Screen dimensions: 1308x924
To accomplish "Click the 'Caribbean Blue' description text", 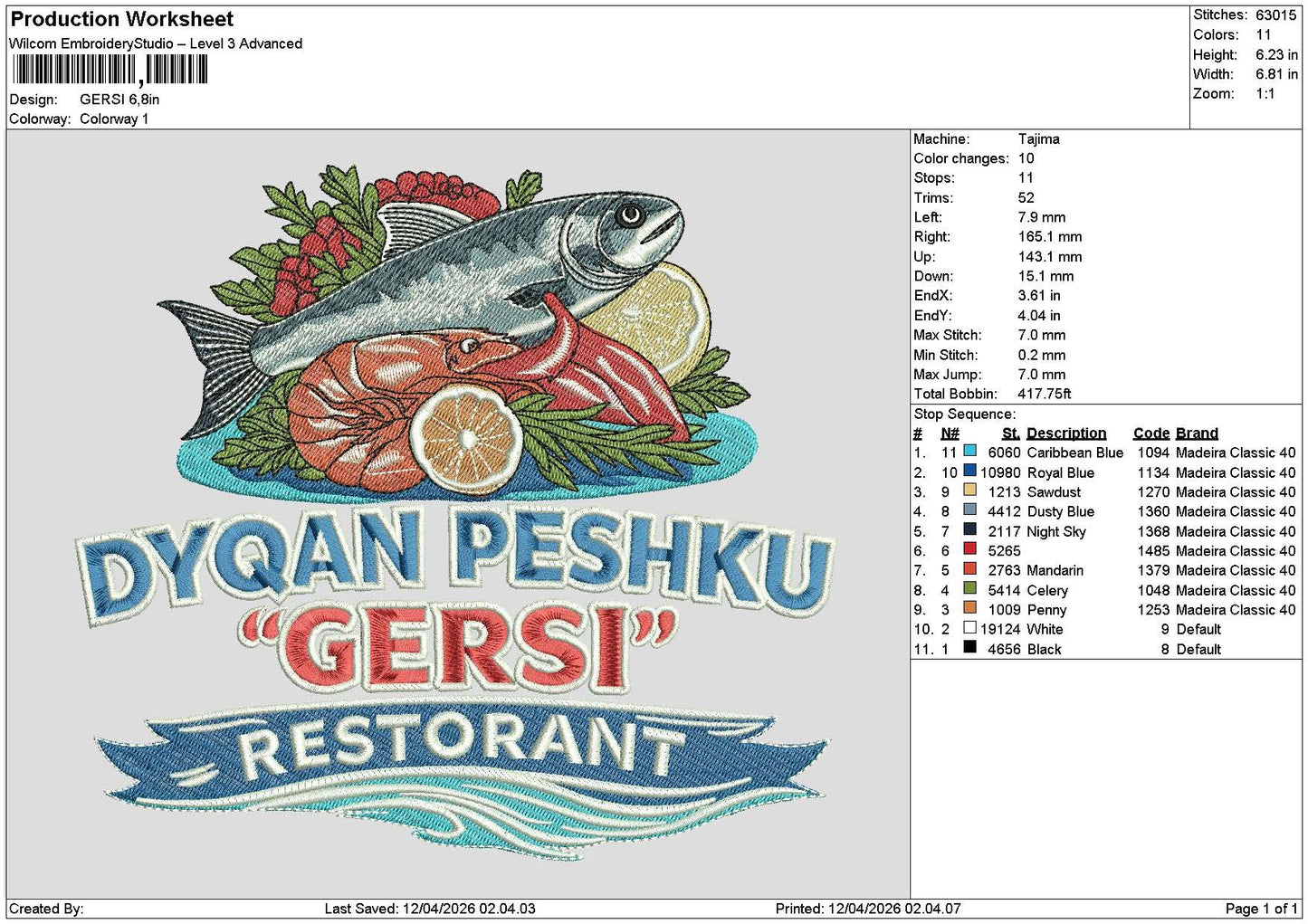I will pos(1075,452).
